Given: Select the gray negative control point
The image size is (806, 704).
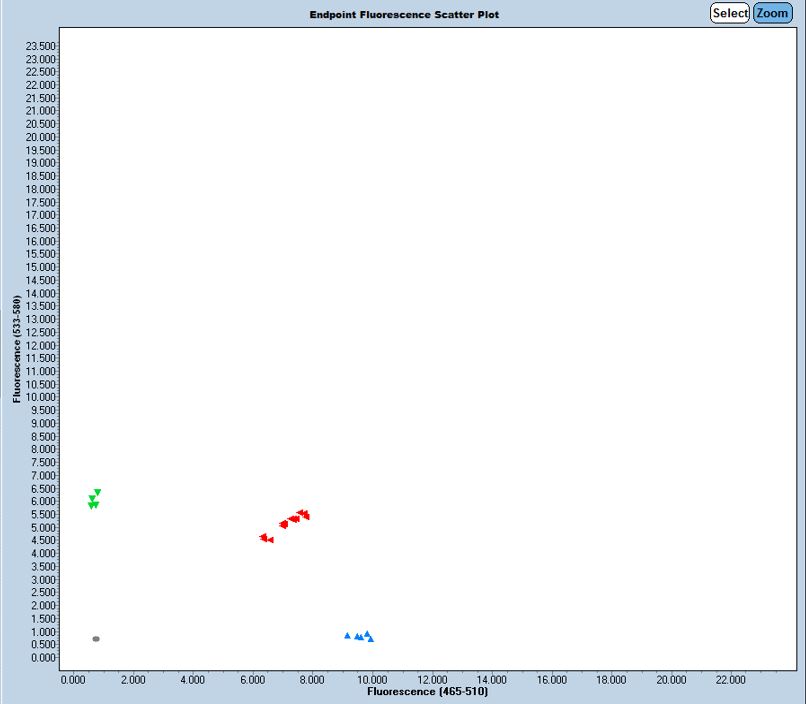Looking at the screenshot, I should point(96,638).
